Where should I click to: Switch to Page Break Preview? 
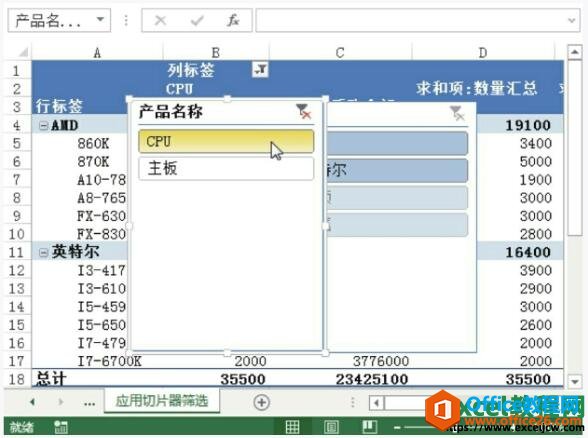point(369,427)
